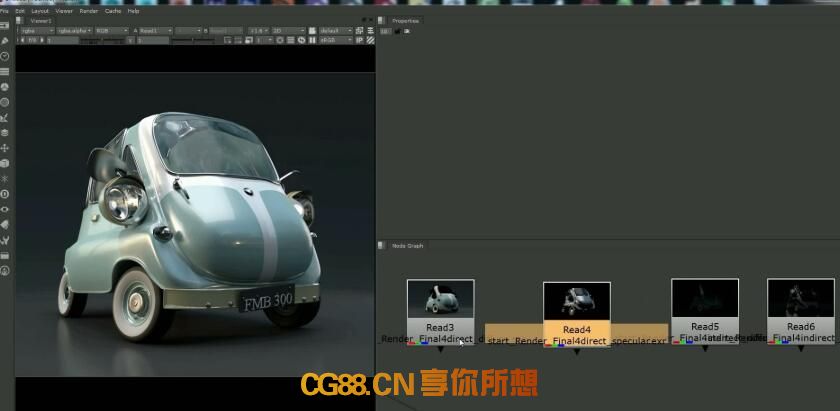Open the Layout menu

(x=40, y=11)
